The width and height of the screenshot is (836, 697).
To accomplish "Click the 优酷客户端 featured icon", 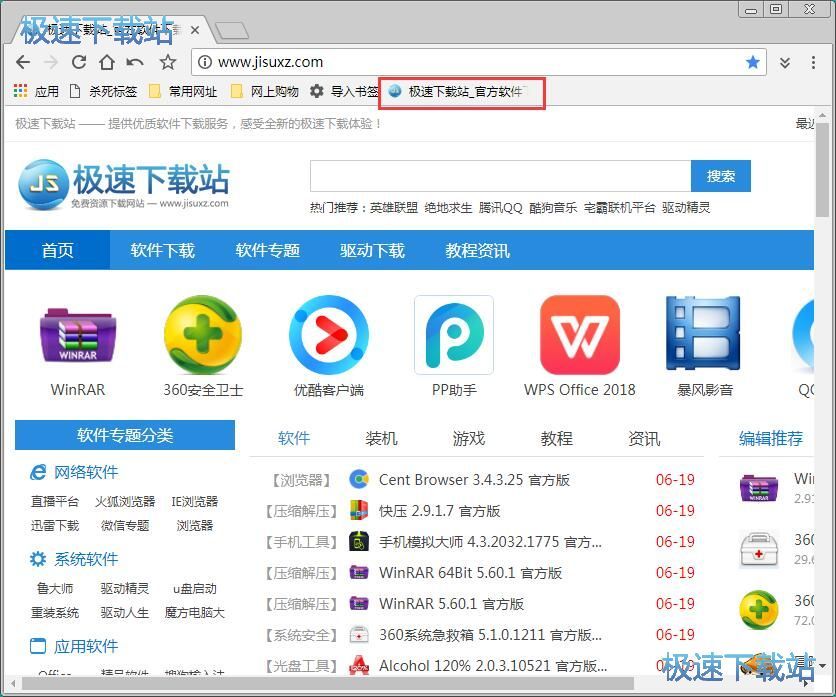I will [328, 335].
